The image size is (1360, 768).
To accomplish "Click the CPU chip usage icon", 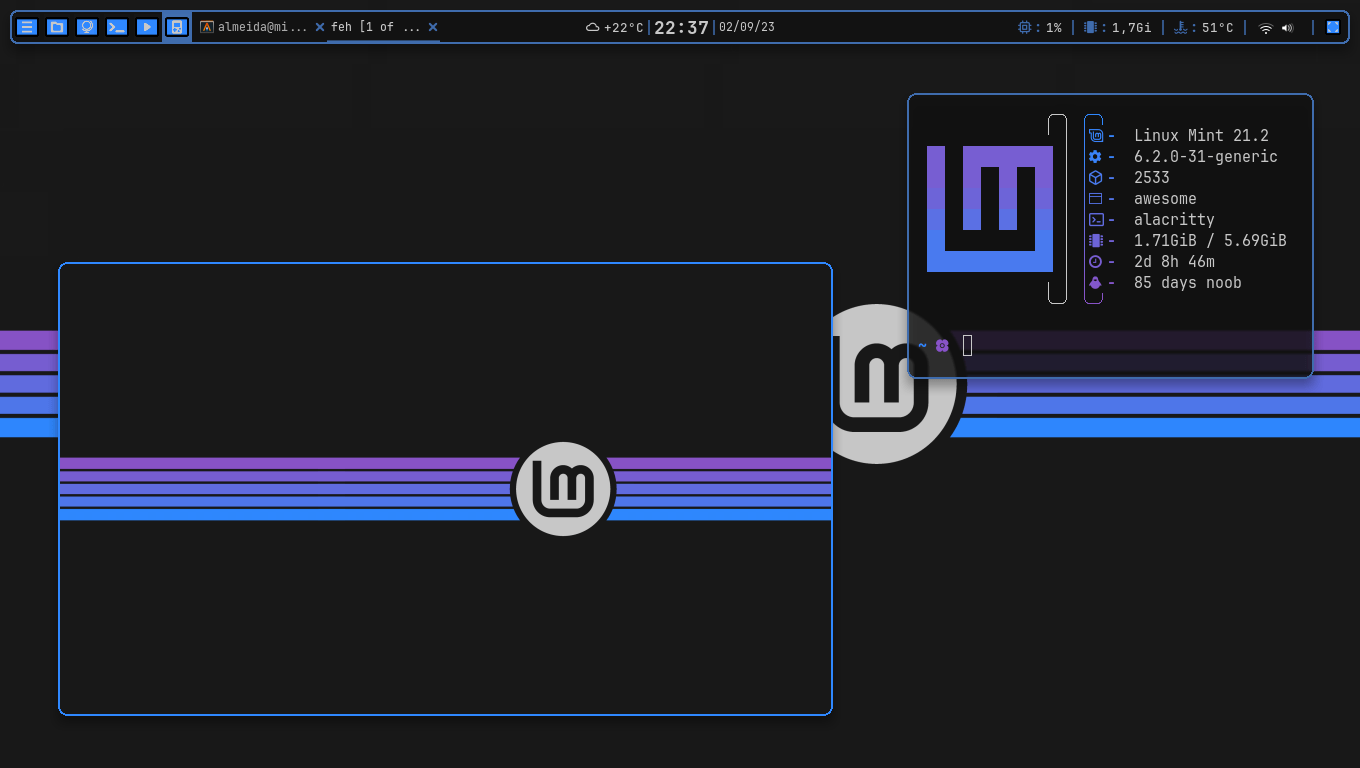I will tap(1024, 27).
